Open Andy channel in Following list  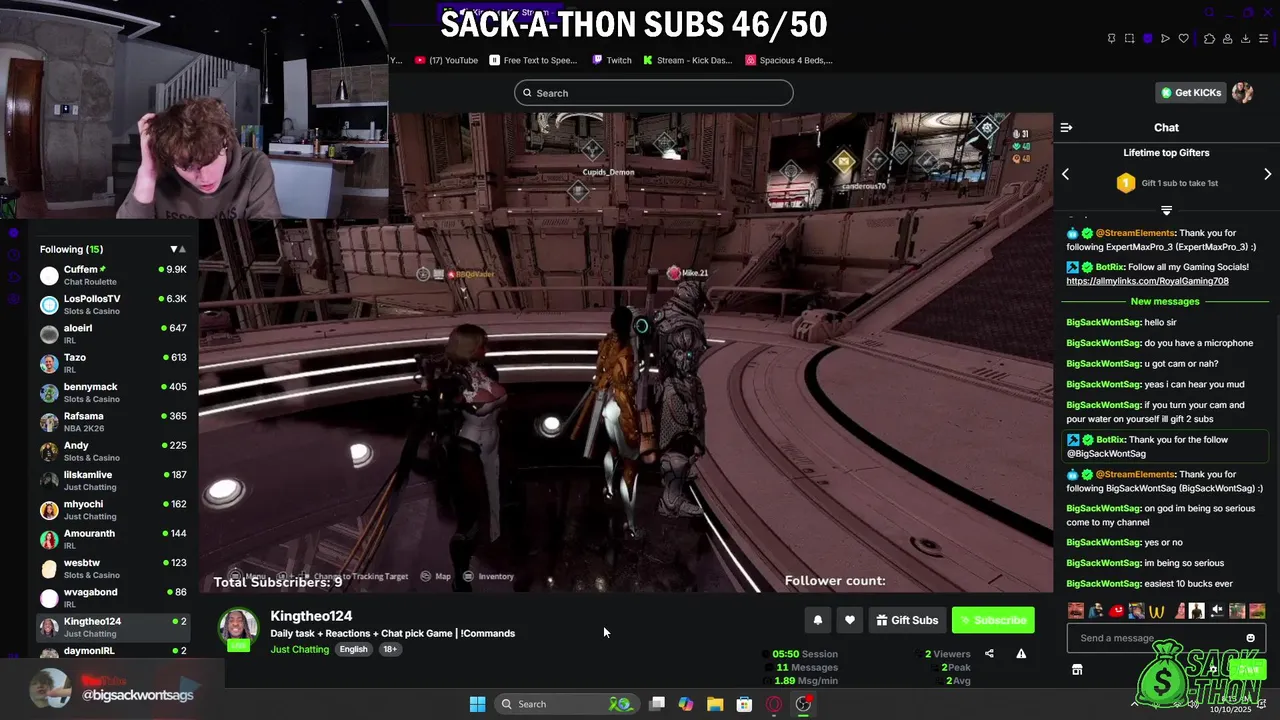point(113,451)
